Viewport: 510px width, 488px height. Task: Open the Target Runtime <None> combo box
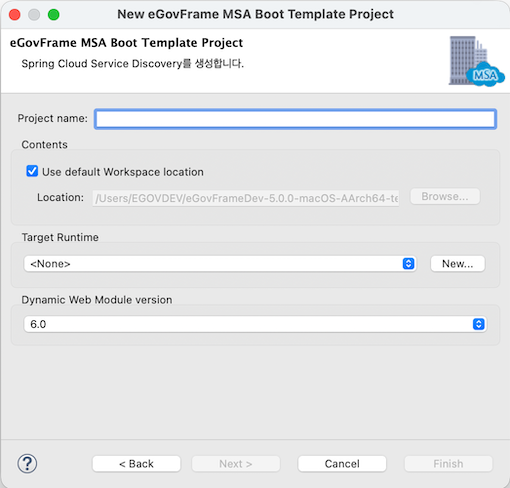tap(220, 264)
